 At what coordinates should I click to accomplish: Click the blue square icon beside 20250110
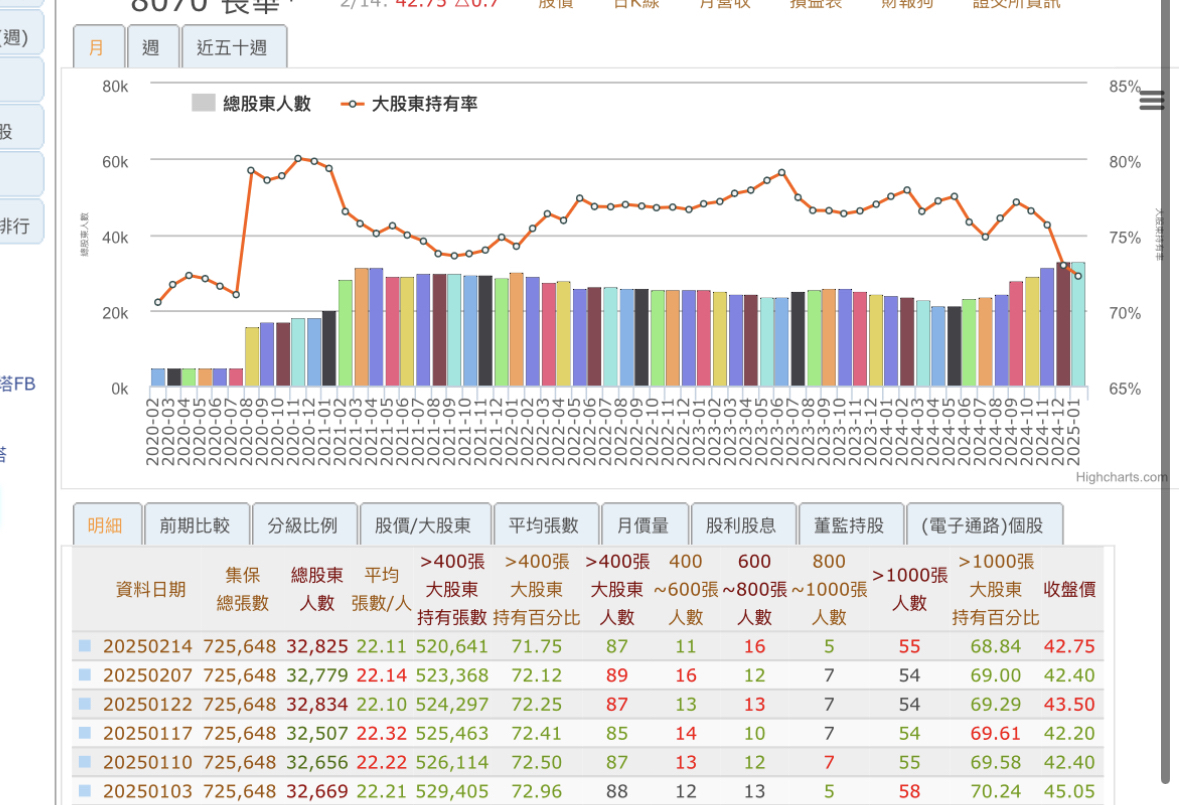pos(85,762)
